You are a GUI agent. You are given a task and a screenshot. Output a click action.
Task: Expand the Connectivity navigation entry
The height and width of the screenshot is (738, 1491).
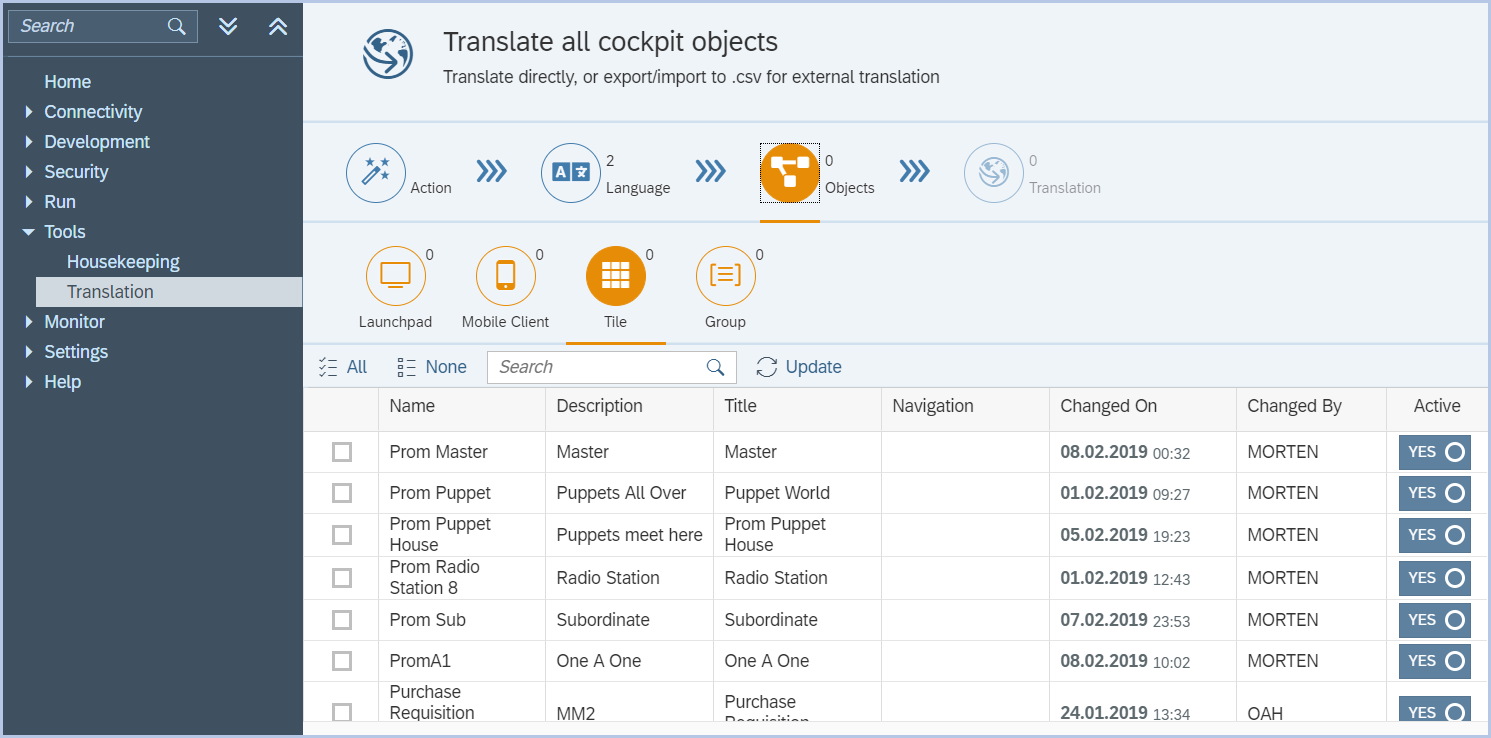coord(29,111)
